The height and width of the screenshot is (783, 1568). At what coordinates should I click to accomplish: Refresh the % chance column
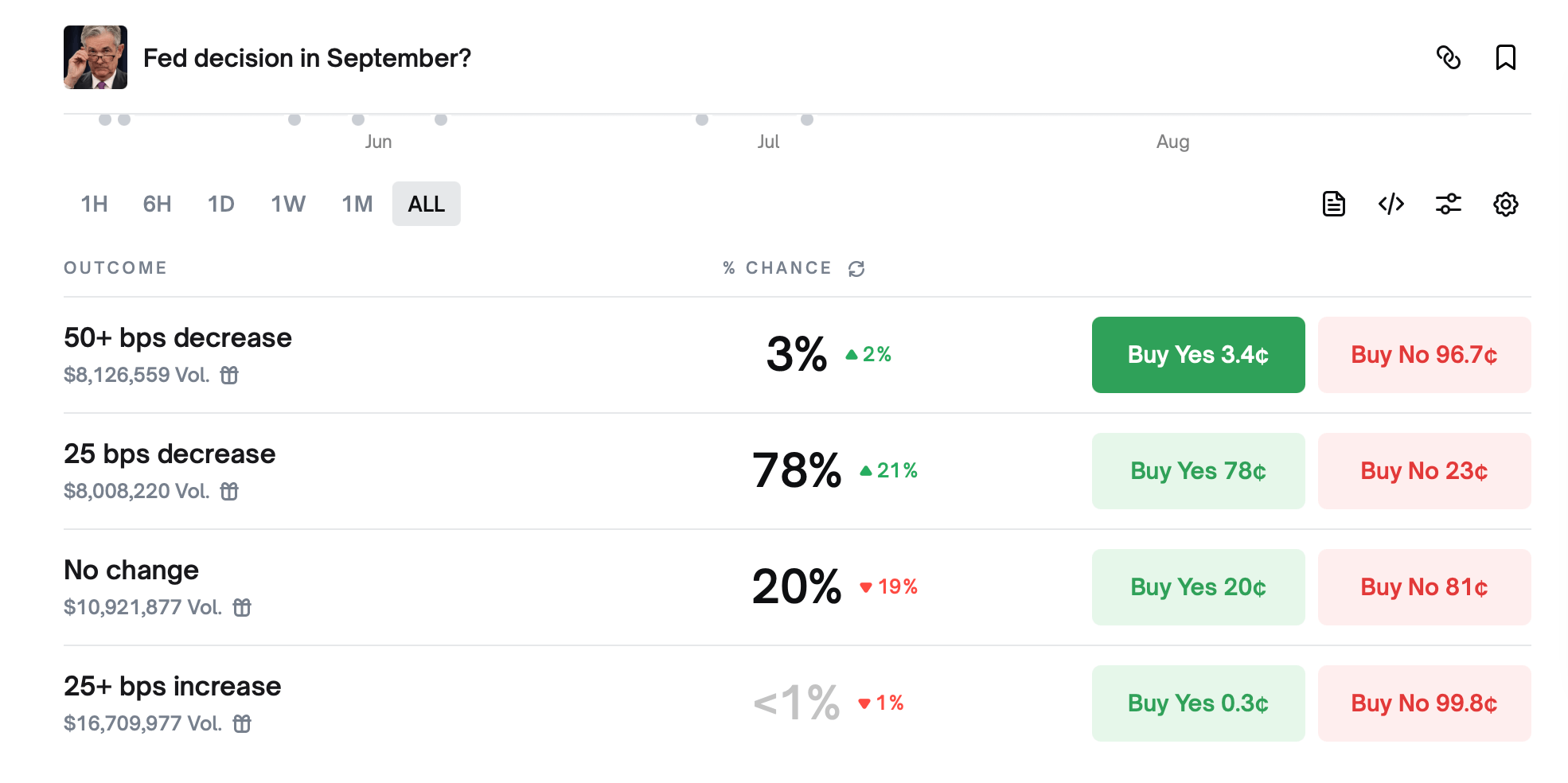tap(856, 269)
